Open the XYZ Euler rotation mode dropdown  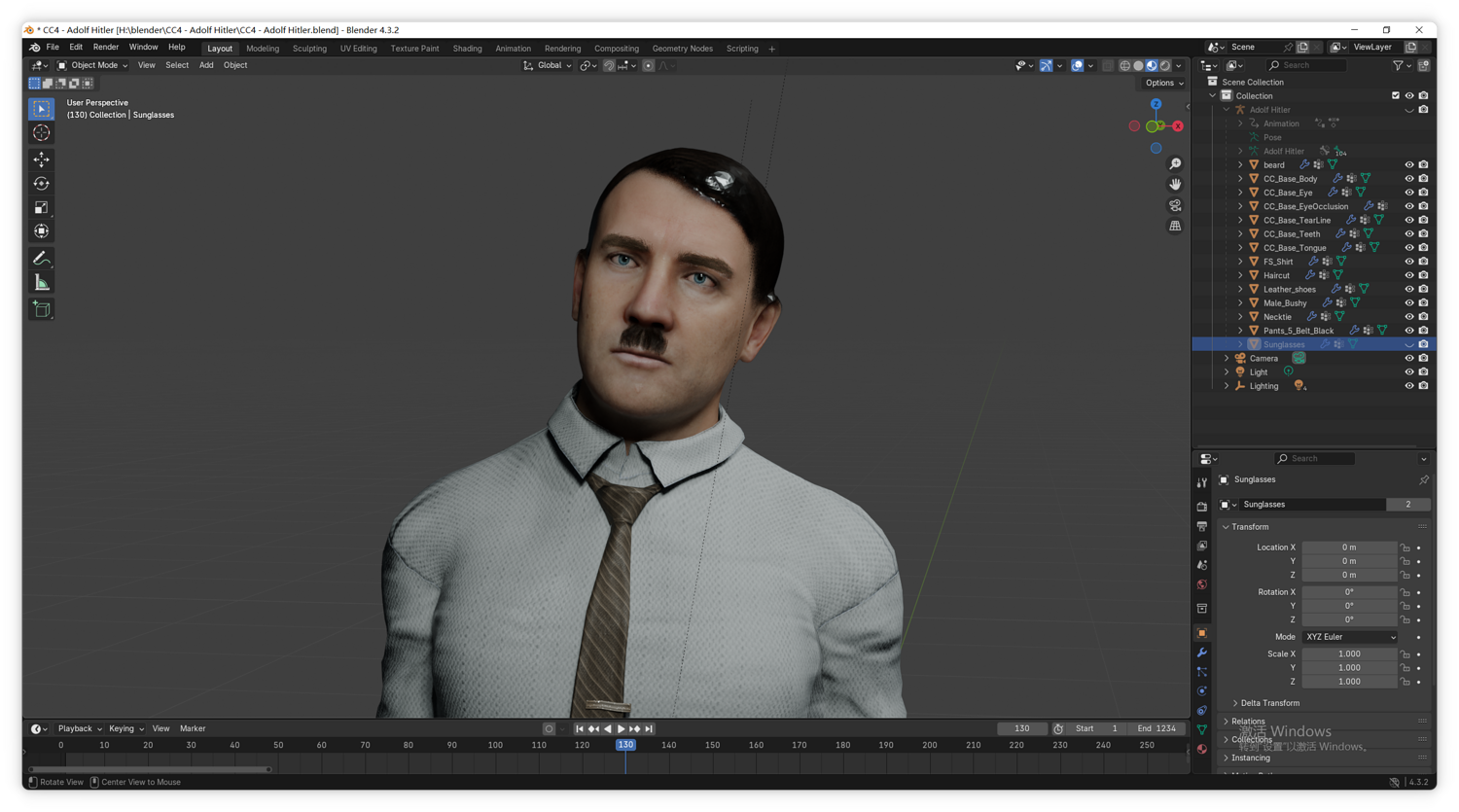pos(1350,637)
